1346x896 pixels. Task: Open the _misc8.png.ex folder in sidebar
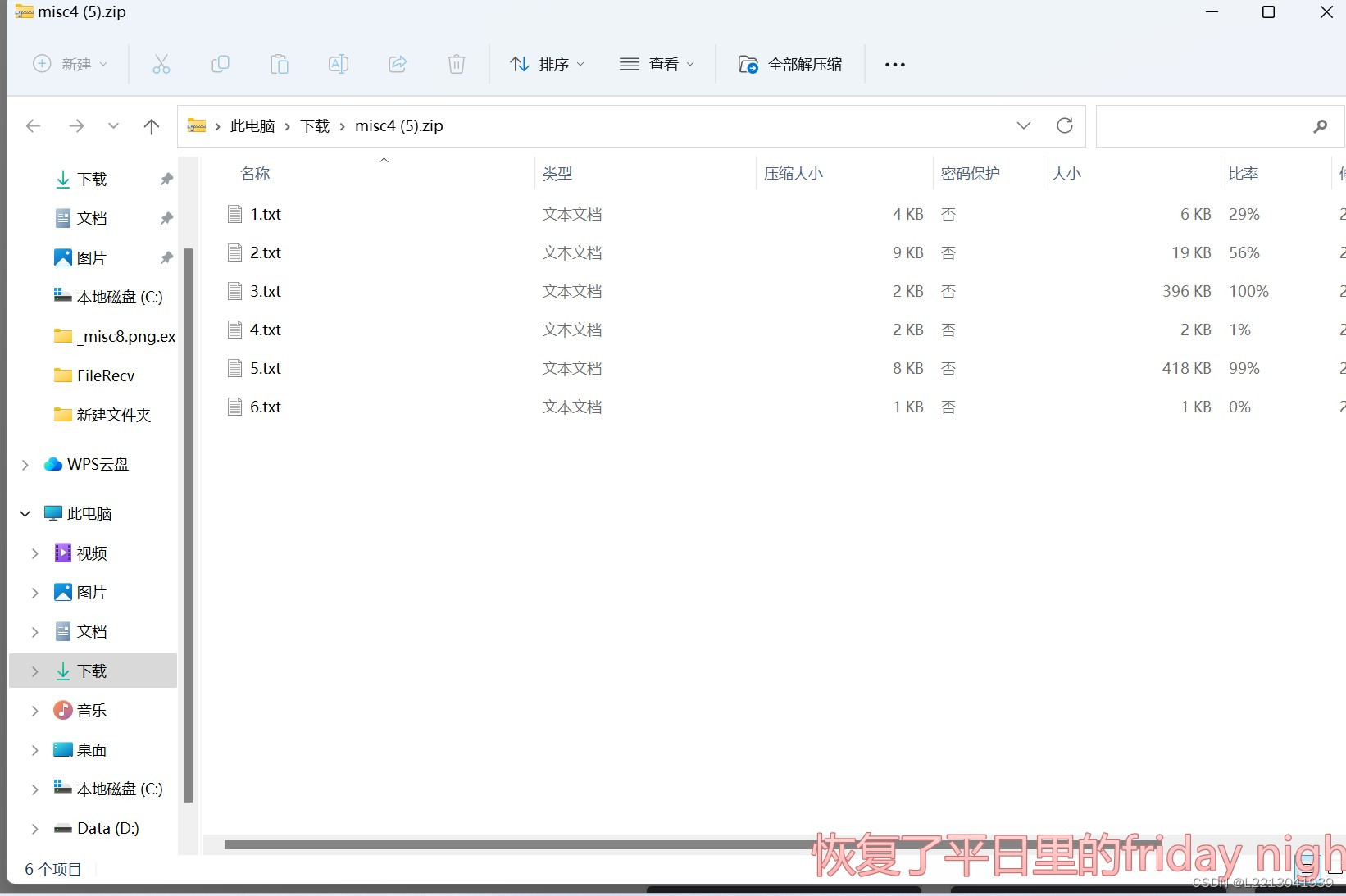[x=115, y=336]
